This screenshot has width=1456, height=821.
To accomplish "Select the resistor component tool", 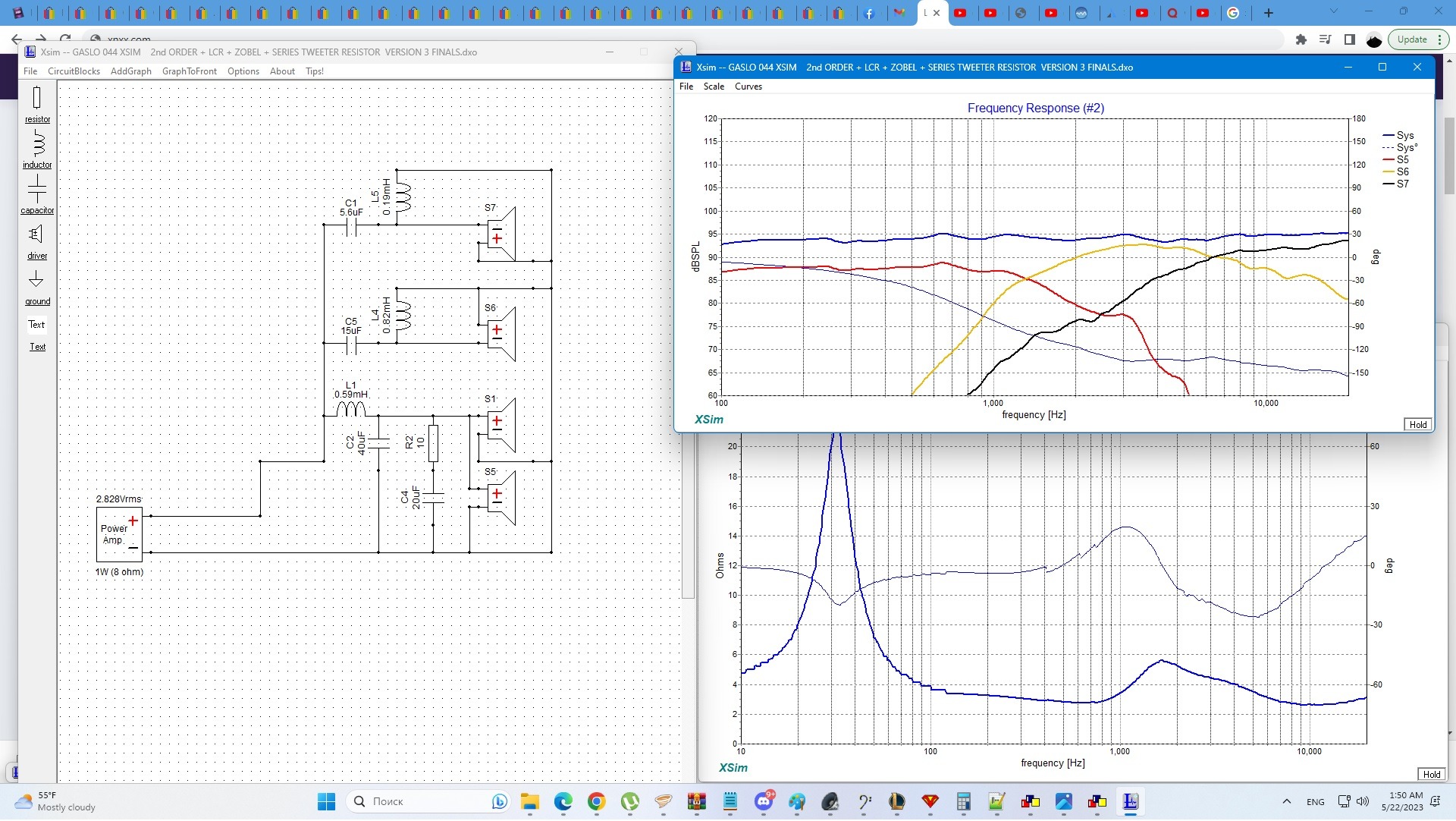I will (36, 104).
